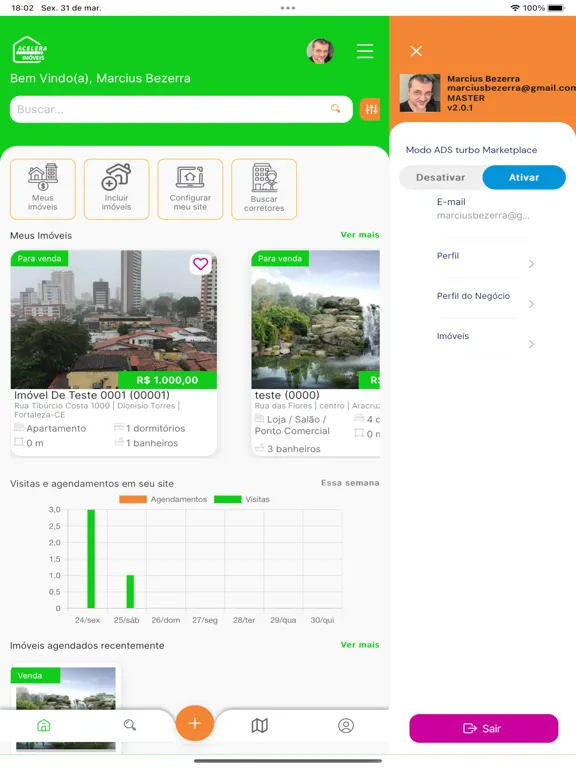Click the Buscar search input field
Image resolution: width=576 pixels, height=768 pixels.
(x=181, y=109)
